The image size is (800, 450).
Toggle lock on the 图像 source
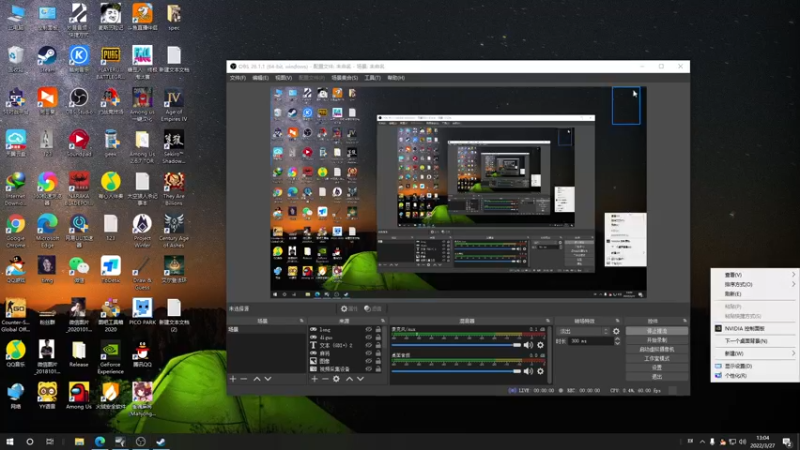378,361
